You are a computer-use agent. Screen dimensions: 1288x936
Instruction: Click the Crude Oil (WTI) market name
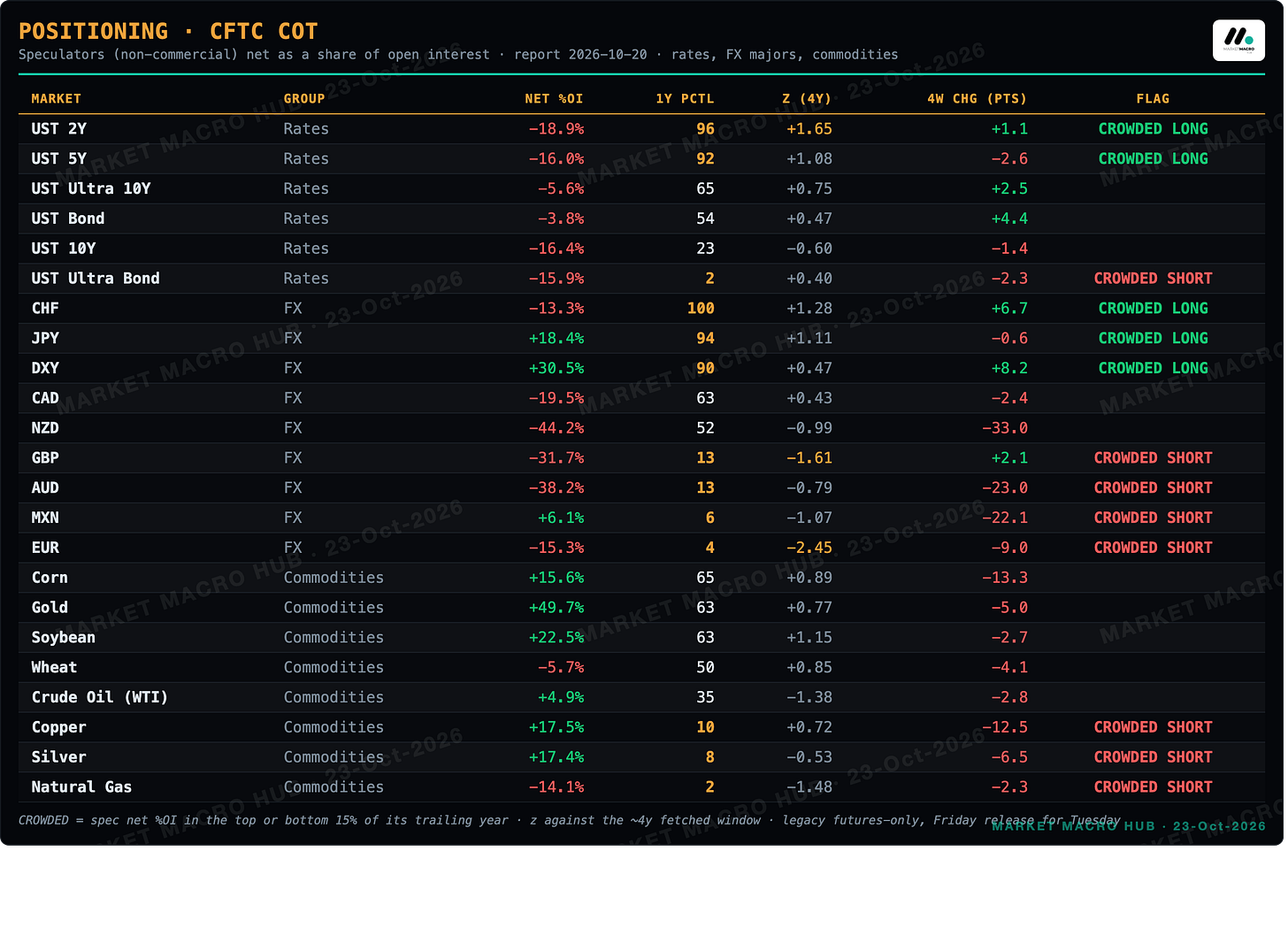(x=100, y=698)
